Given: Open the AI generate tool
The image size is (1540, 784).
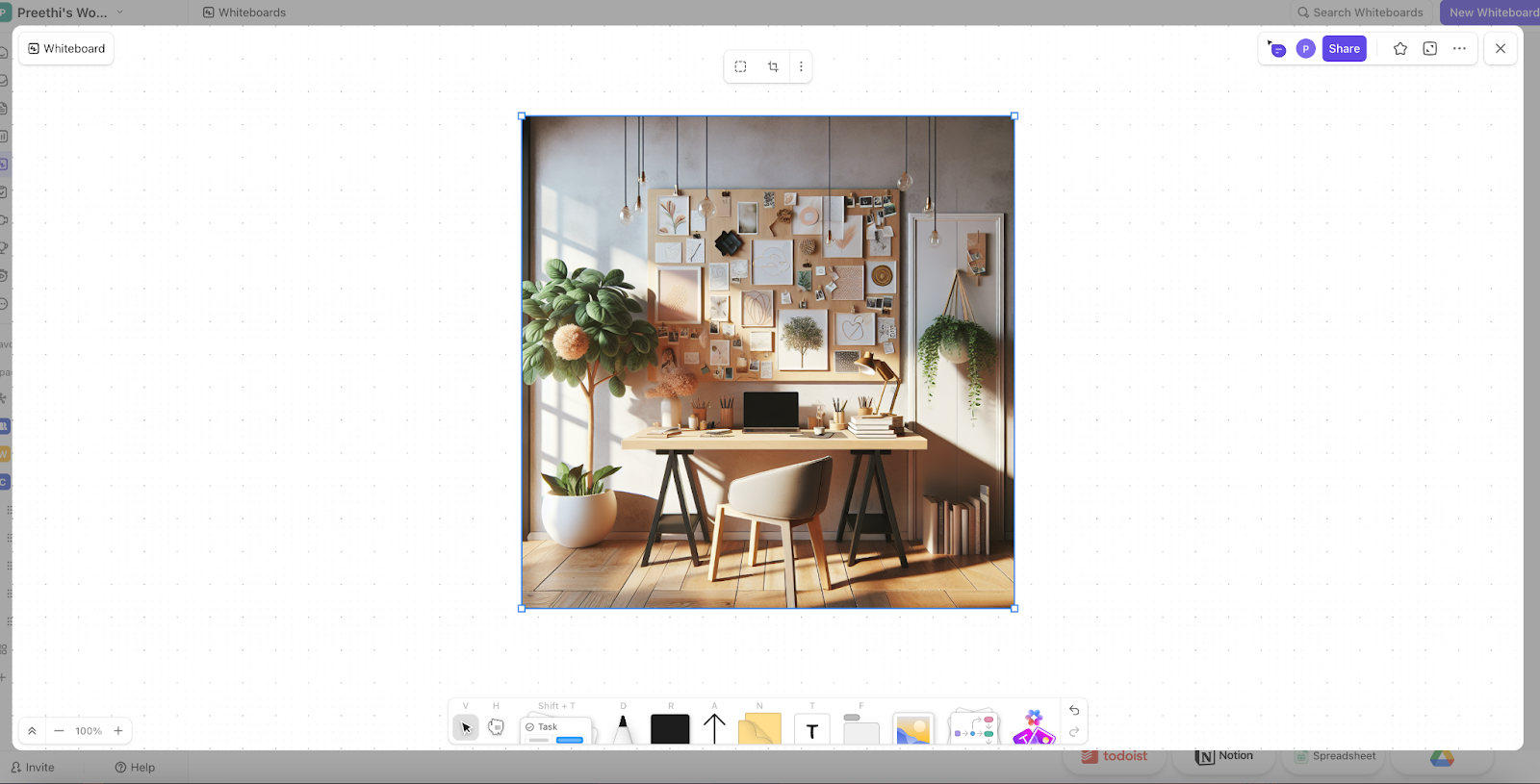Looking at the screenshot, I should click(1034, 728).
